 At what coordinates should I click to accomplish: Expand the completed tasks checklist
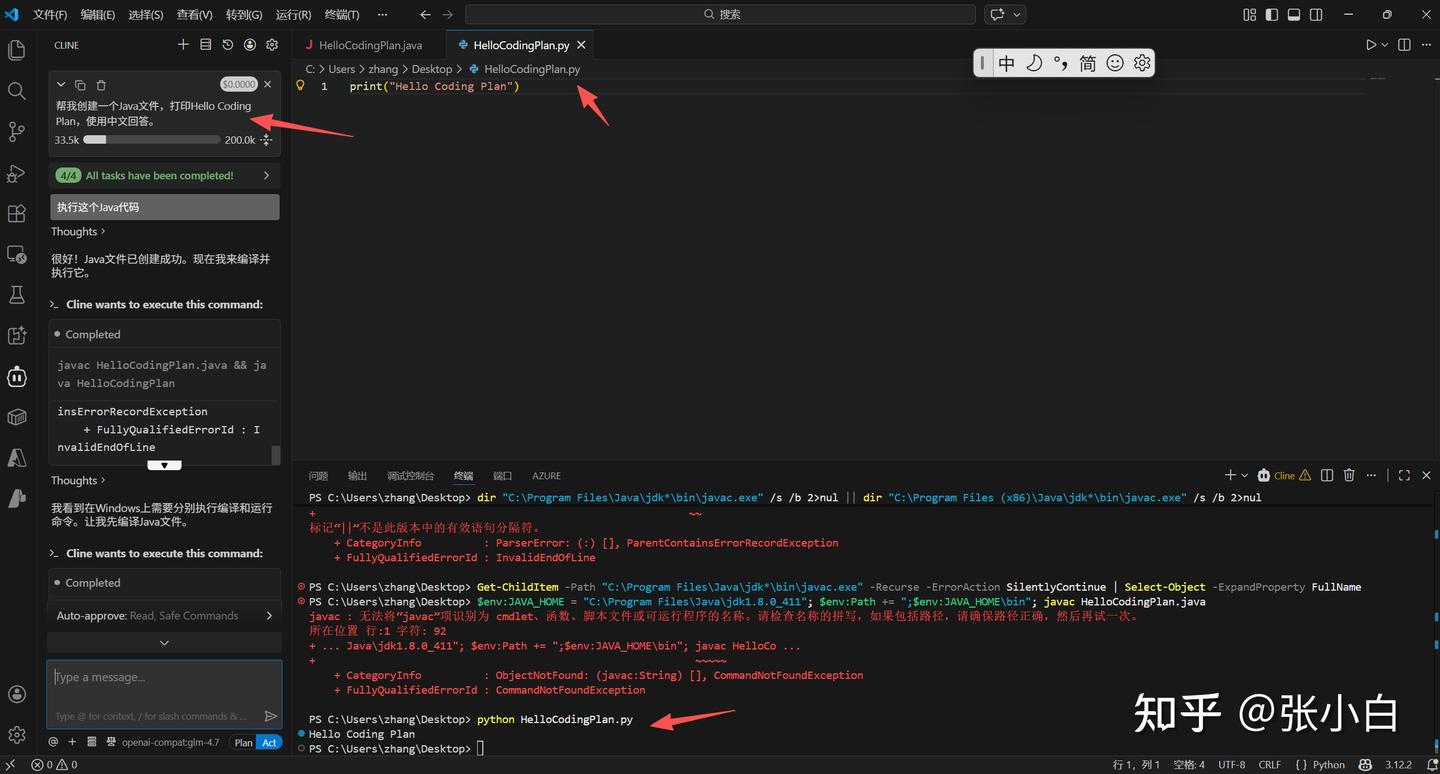click(164, 175)
